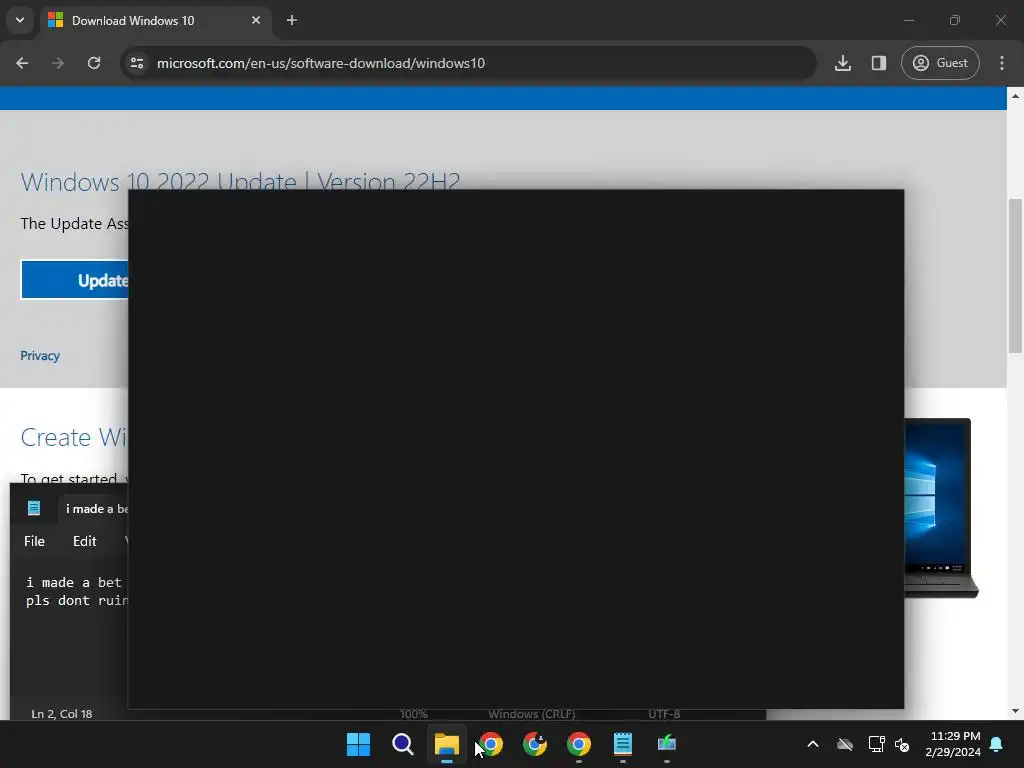1024x768 pixels.
Task: Open the clock showing 11:29 PM
Action: [x=953, y=744]
